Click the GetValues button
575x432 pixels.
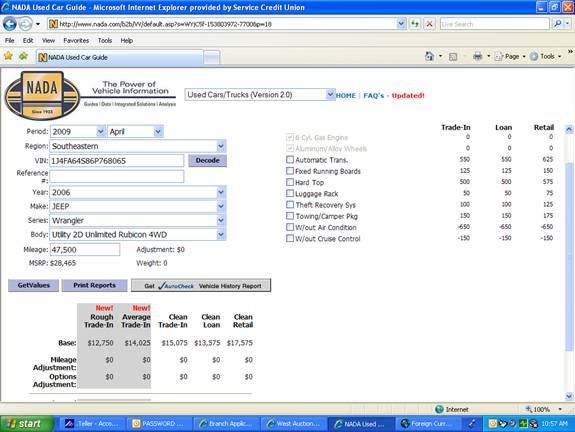click(x=33, y=285)
